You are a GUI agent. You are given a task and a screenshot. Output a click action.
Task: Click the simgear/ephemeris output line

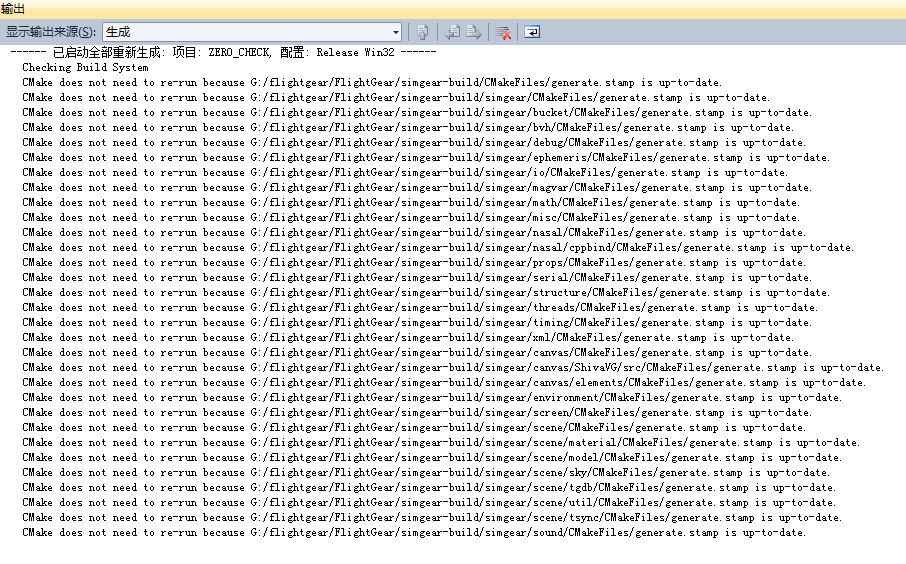pos(426,158)
